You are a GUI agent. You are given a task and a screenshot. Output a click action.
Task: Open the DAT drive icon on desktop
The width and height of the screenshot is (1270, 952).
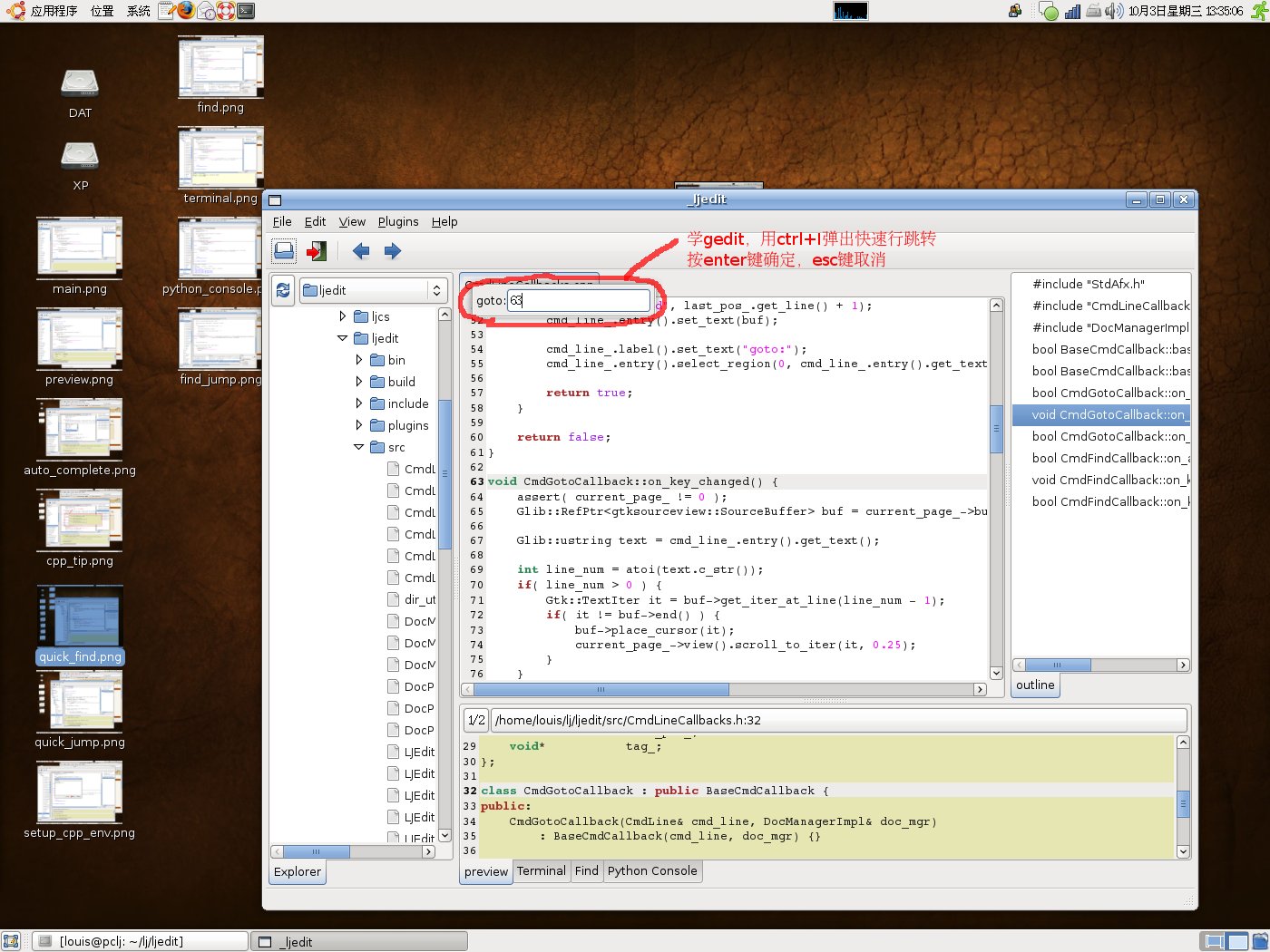point(80,84)
